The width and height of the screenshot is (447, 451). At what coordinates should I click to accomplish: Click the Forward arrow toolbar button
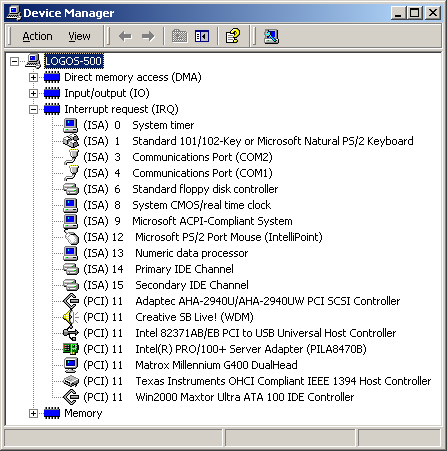[x=148, y=36]
